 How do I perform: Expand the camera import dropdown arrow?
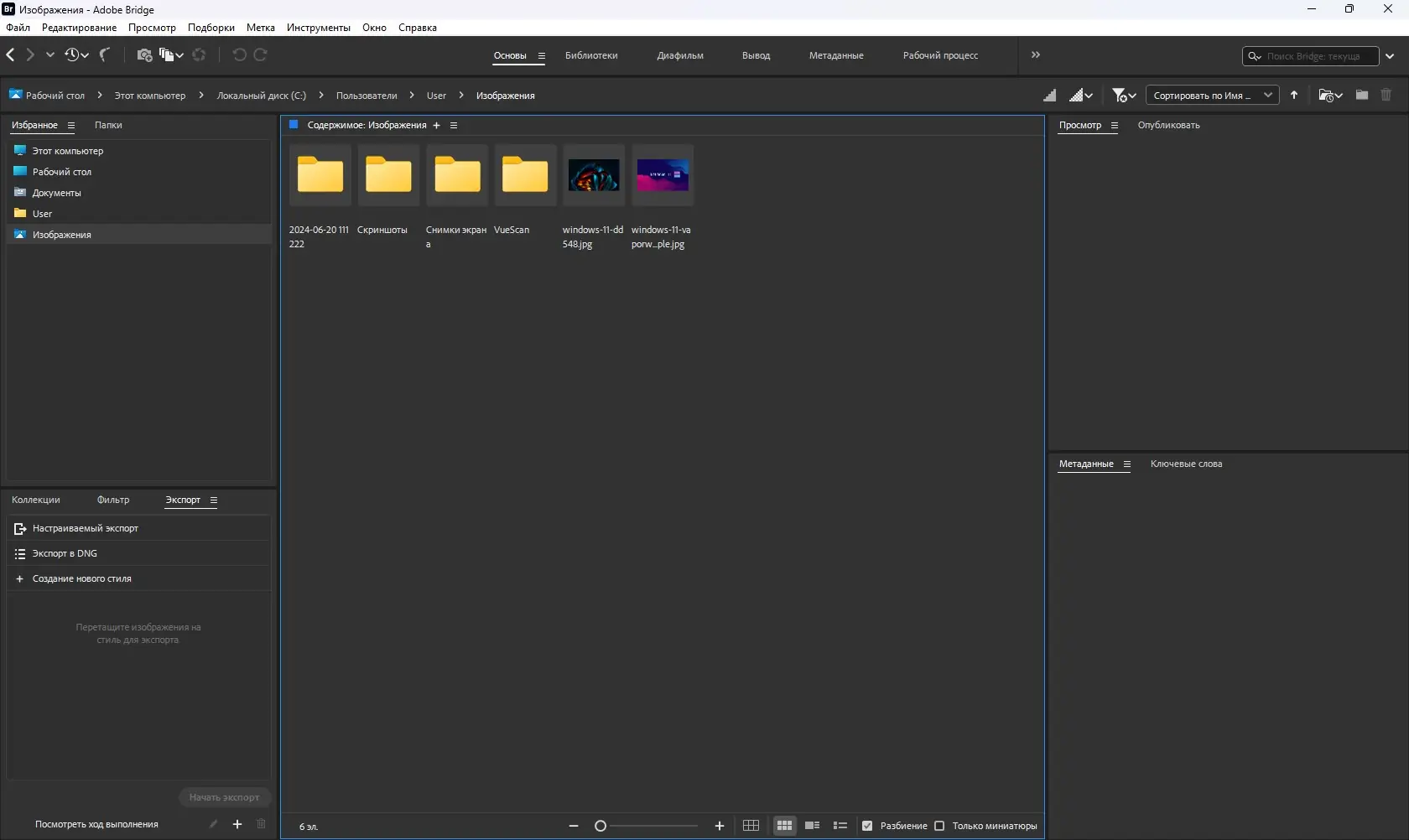[x=180, y=55]
